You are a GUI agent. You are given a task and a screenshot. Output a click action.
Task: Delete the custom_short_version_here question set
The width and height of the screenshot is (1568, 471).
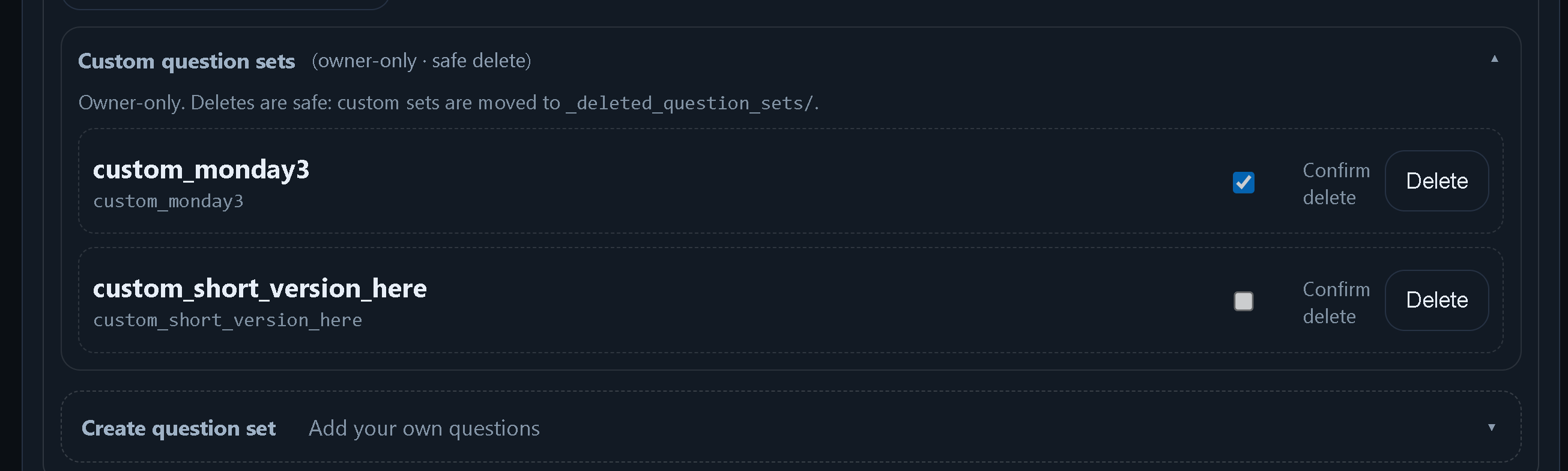coord(1436,300)
